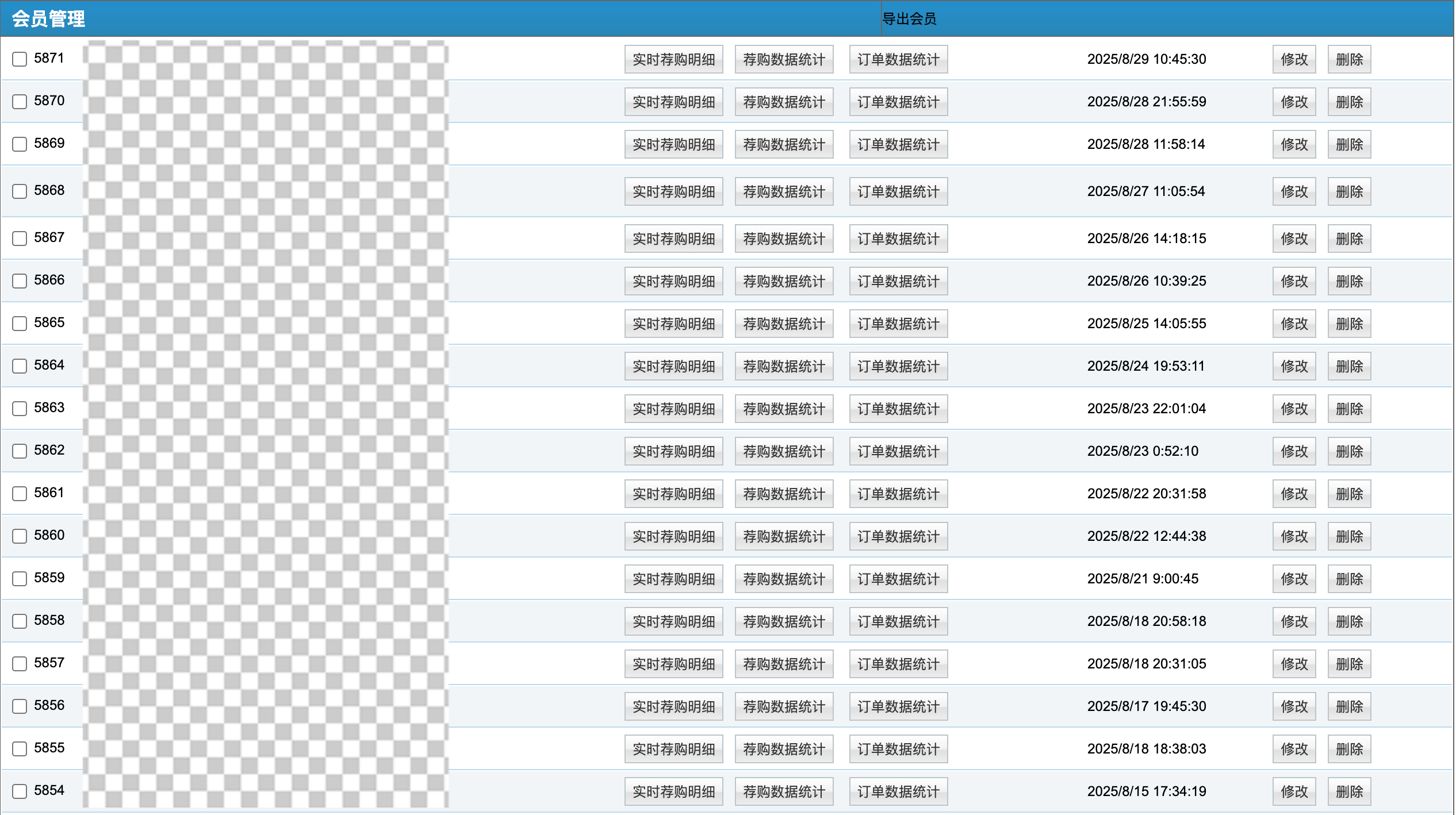Click 订单数据统计 in row 5854
1456x815 pixels.
pyautogui.click(x=898, y=791)
